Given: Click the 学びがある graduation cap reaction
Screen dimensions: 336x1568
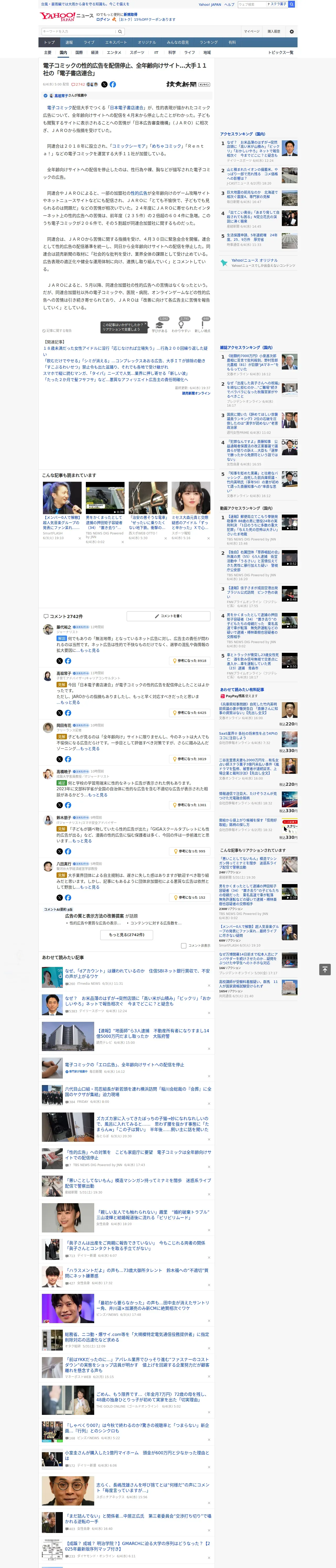Looking at the screenshot, I should click(x=160, y=325).
